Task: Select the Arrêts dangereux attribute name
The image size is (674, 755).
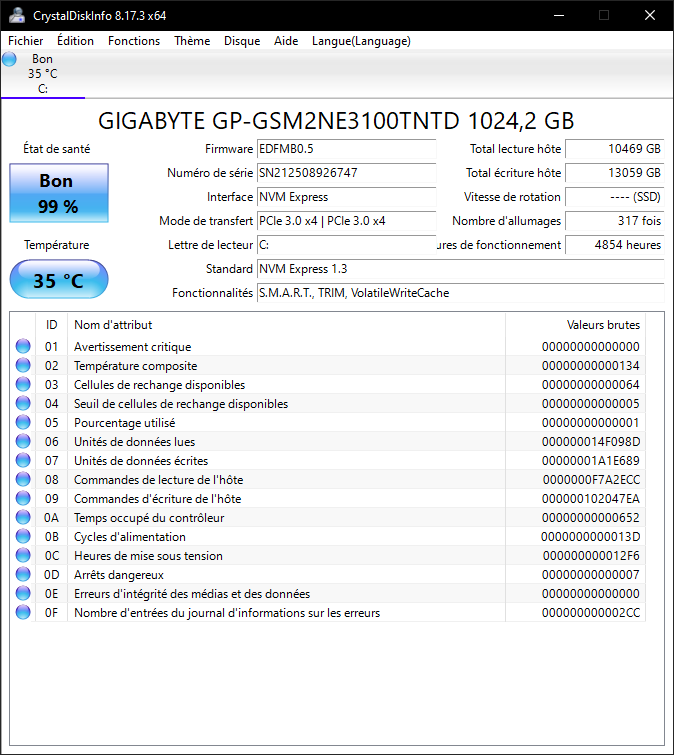Action: point(118,575)
